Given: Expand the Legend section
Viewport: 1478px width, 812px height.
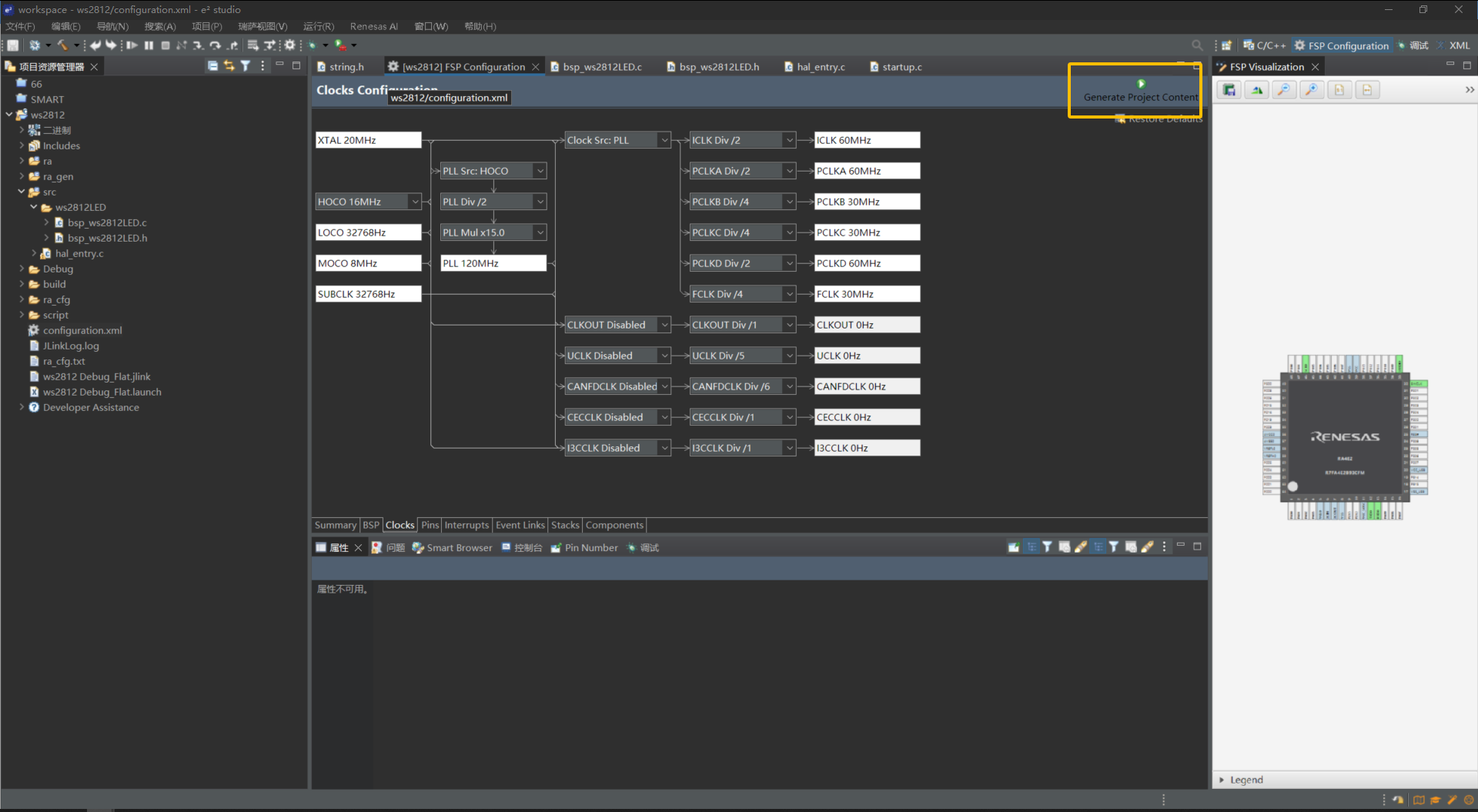Looking at the screenshot, I should pos(1222,780).
